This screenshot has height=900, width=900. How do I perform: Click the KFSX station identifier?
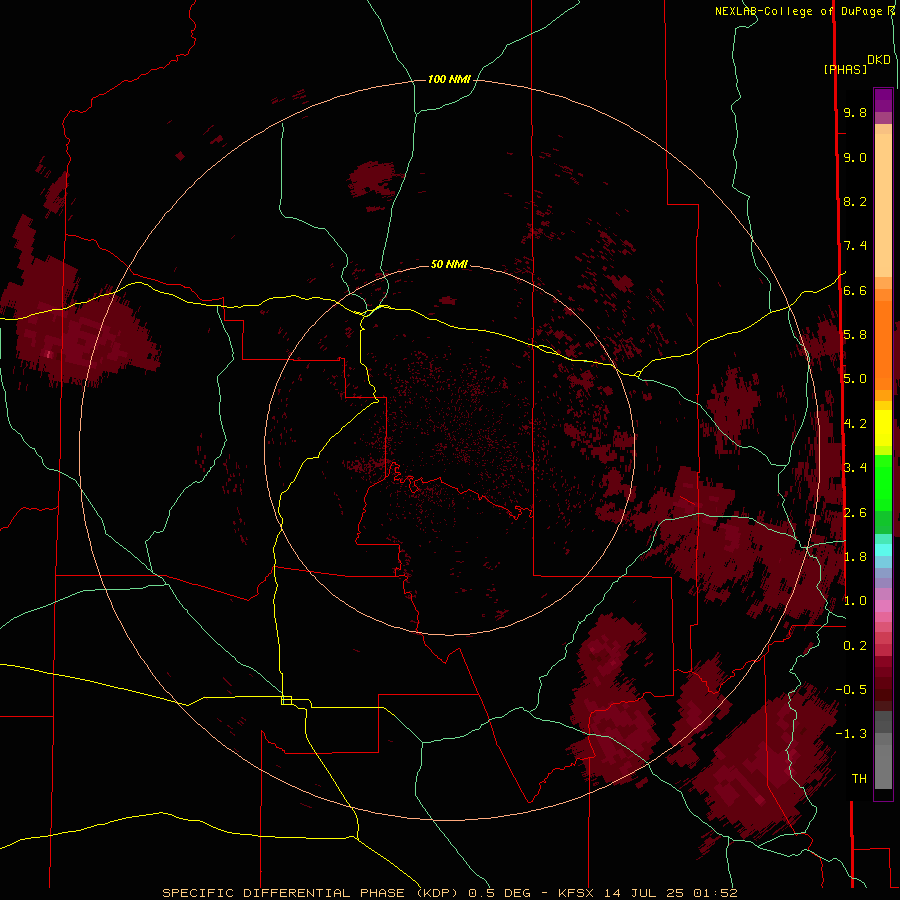(x=575, y=893)
